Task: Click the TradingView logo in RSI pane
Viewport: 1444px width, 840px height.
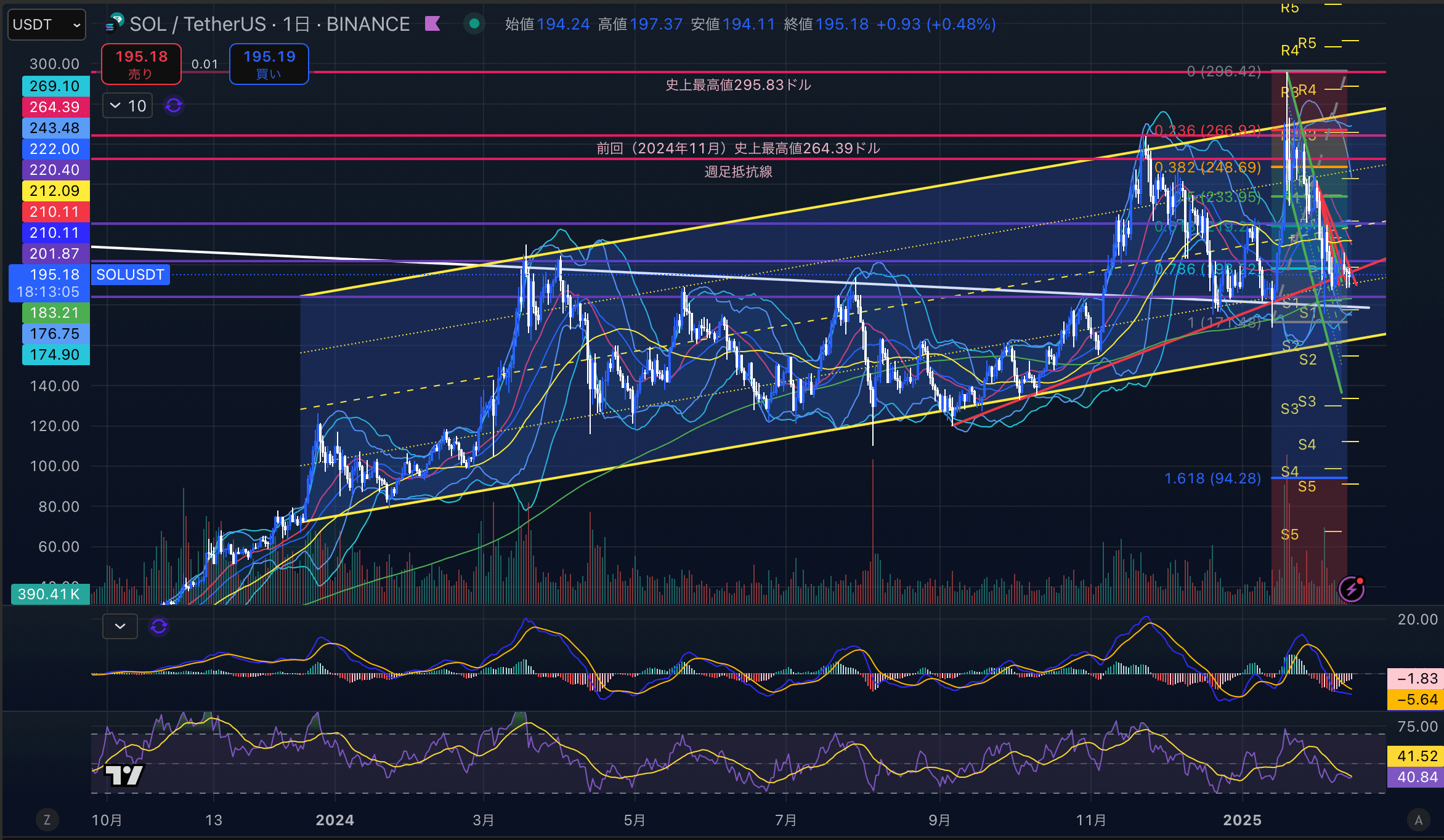Action: coord(124,775)
